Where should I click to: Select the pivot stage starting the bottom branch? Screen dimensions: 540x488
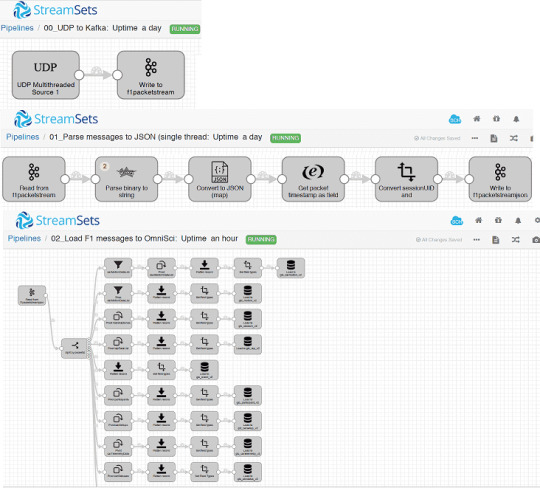point(118,472)
